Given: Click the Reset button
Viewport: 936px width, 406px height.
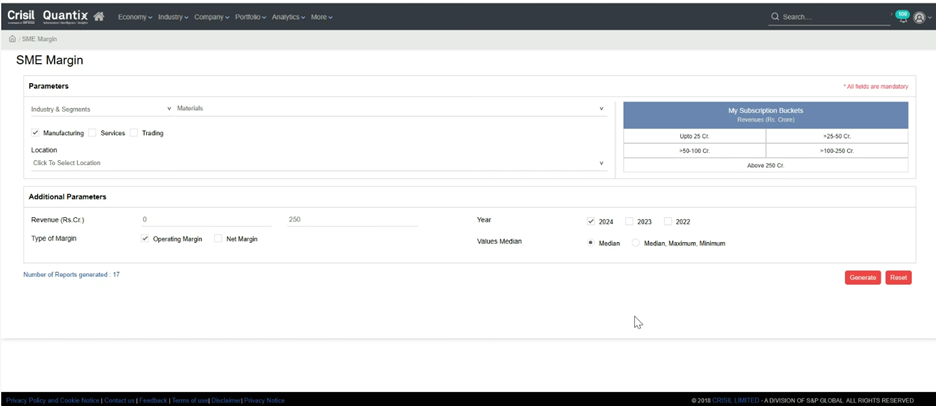Looking at the screenshot, I should click(x=898, y=278).
